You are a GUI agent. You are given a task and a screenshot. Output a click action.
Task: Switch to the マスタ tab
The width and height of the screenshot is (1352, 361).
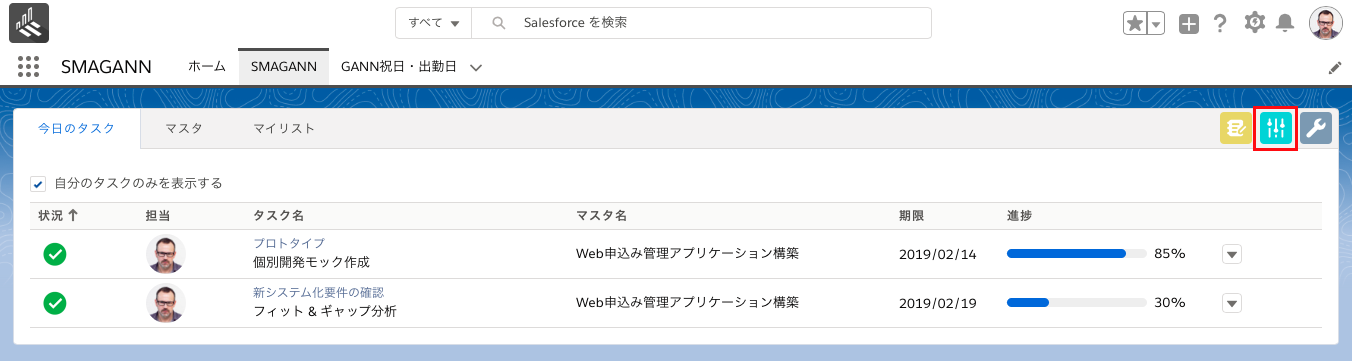pos(184,128)
